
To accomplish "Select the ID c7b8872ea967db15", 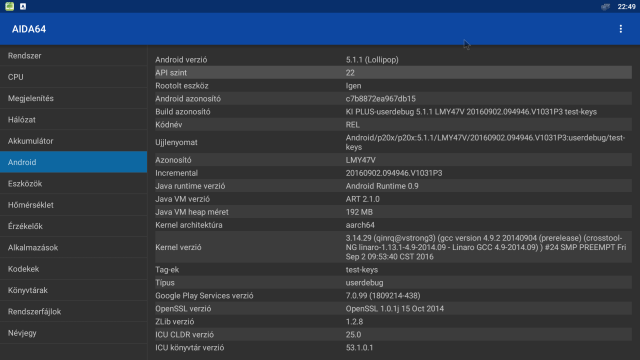I will (380, 99).
